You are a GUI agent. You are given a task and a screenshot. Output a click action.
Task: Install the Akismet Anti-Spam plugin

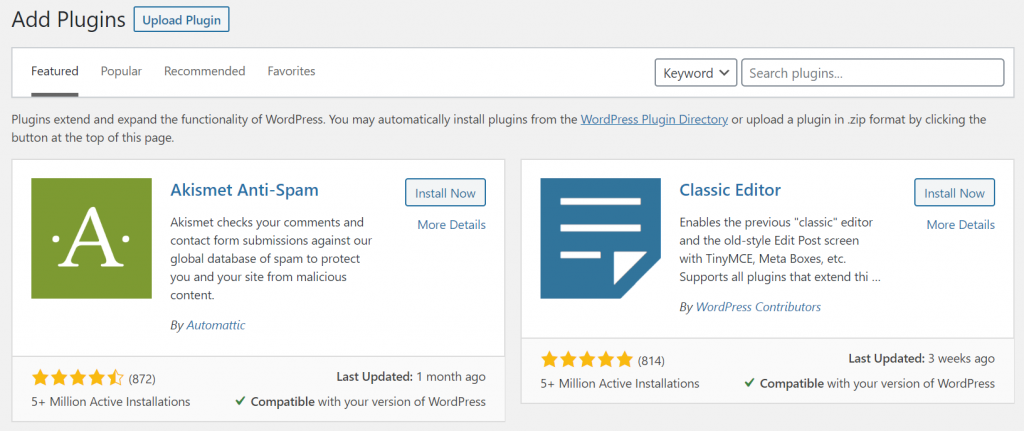coord(445,193)
